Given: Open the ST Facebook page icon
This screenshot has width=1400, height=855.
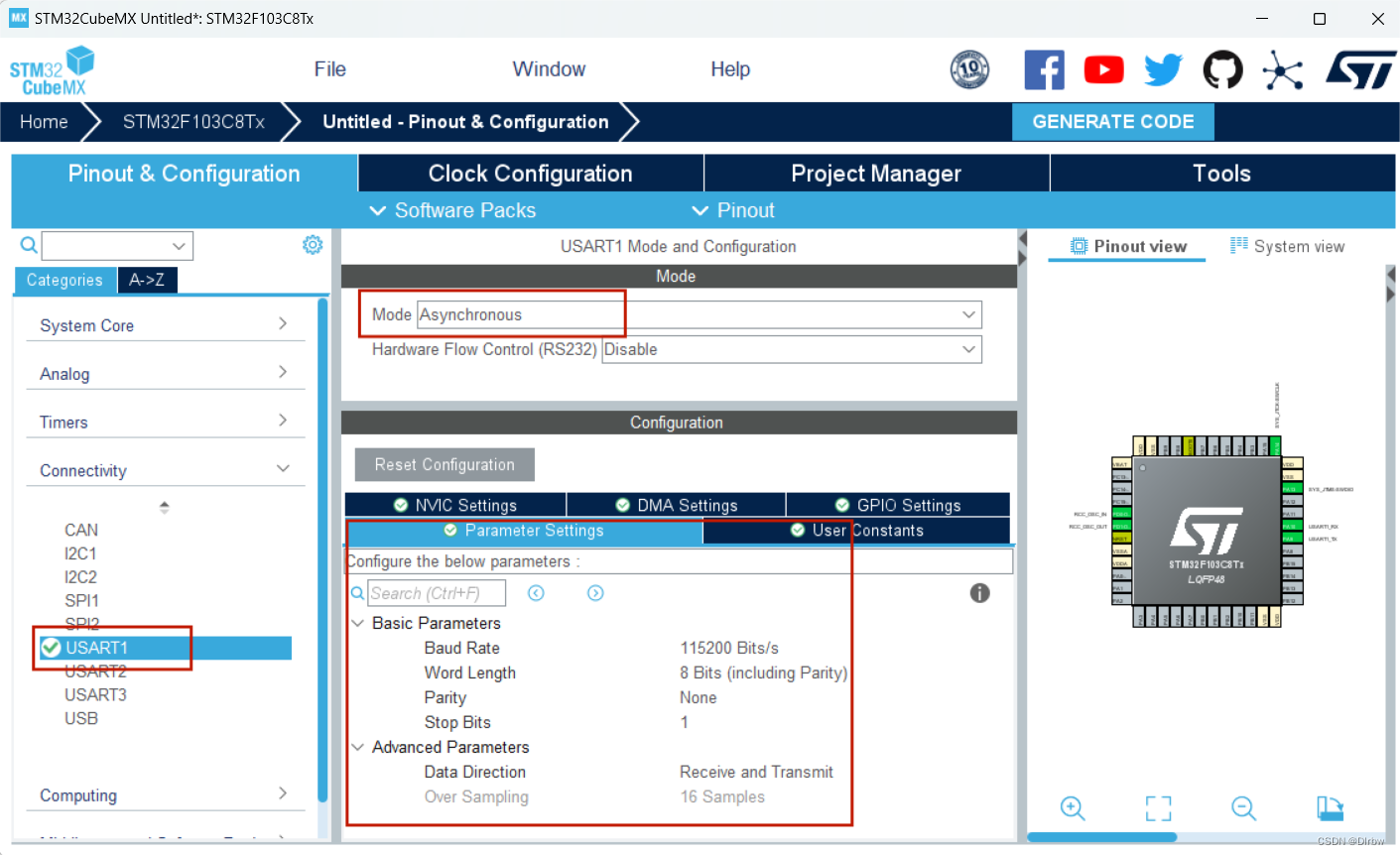Looking at the screenshot, I should point(1044,69).
